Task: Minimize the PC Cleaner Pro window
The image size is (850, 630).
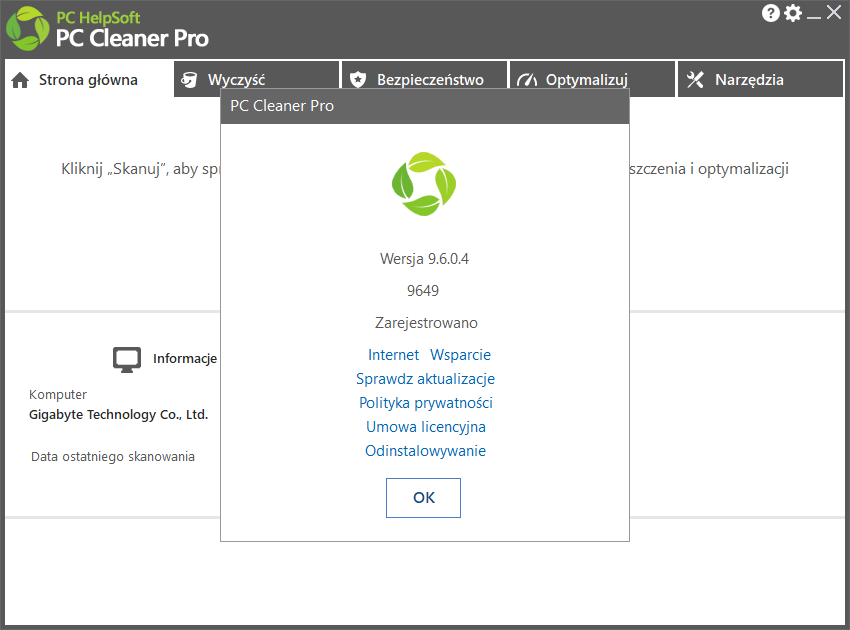Action: [x=813, y=16]
